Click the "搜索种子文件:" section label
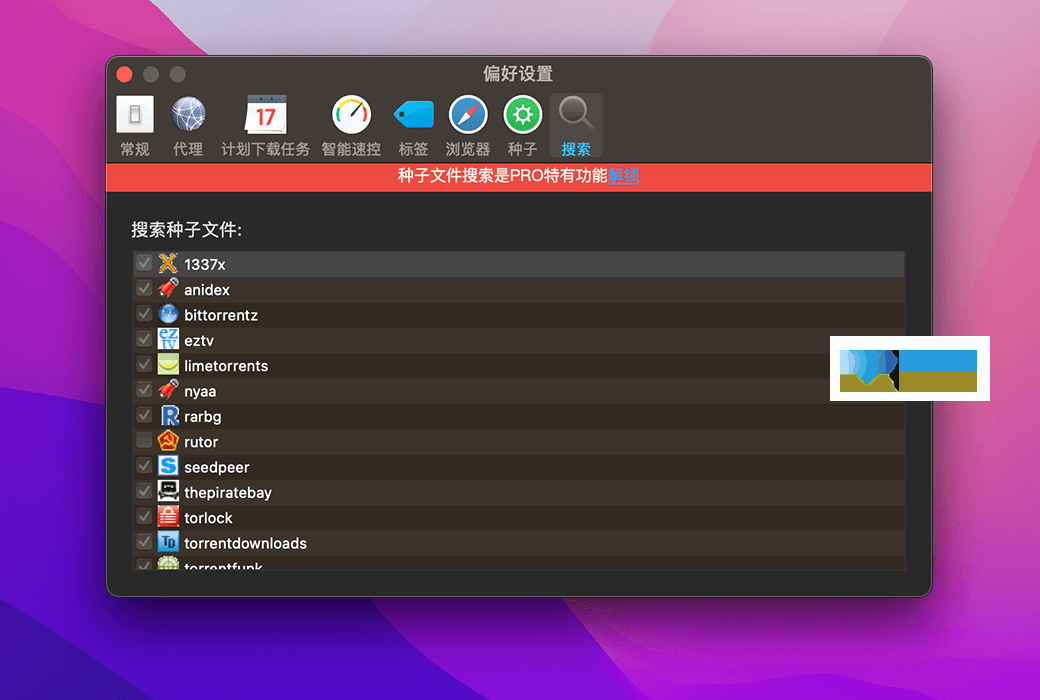 pos(186,230)
